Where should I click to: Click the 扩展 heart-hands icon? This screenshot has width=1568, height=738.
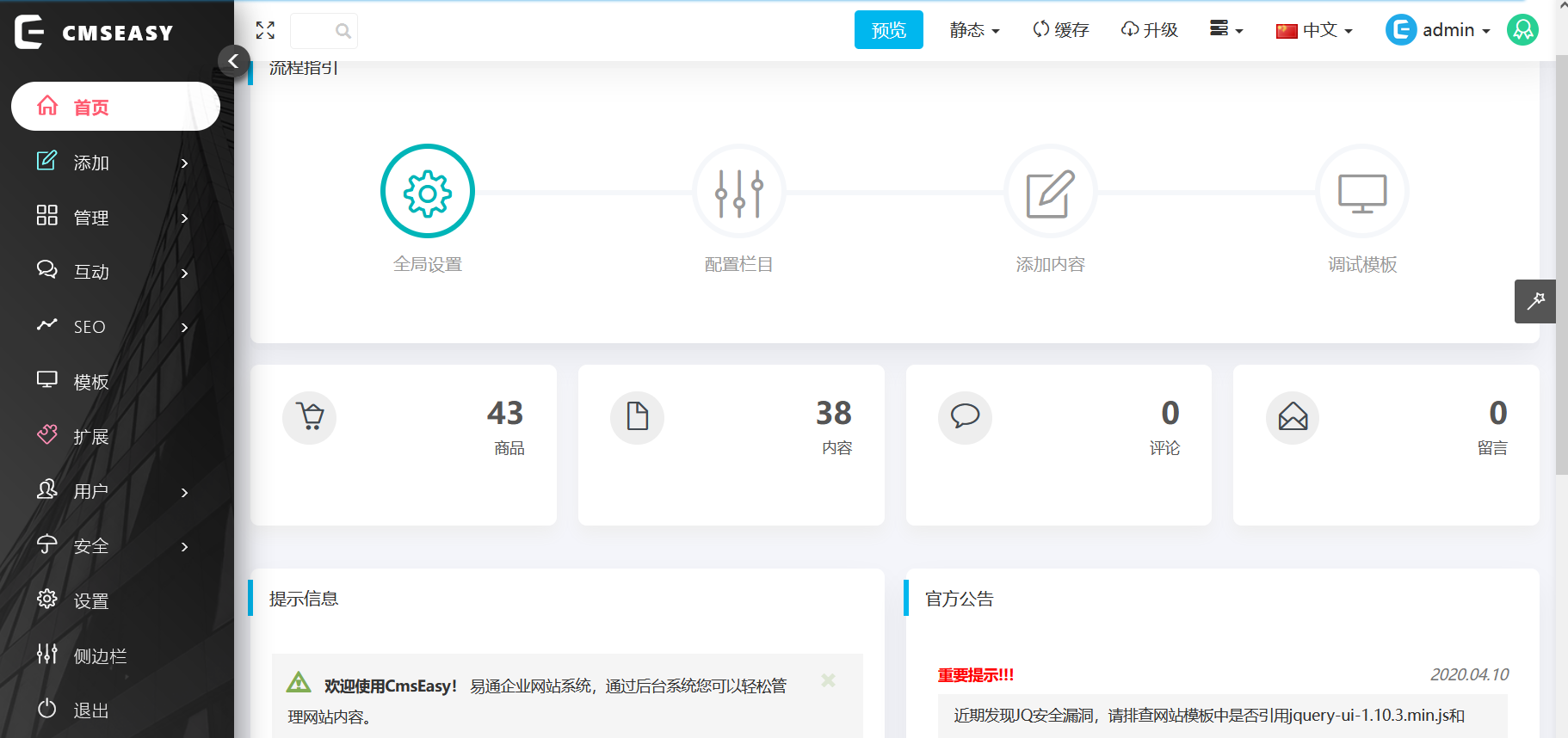46,434
